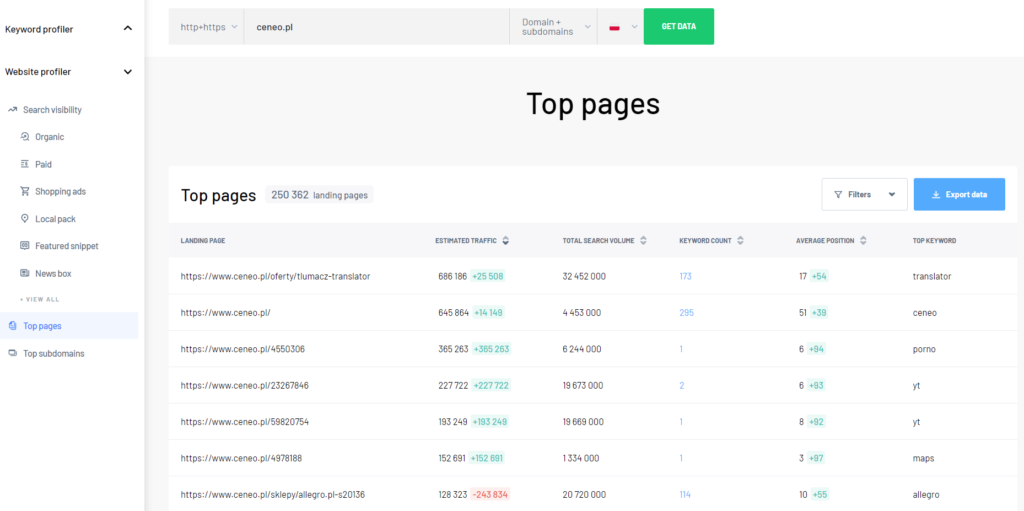1024x511 pixels.
Task: Click the -243 834 traffic change value
Action: tap(490, 495)
